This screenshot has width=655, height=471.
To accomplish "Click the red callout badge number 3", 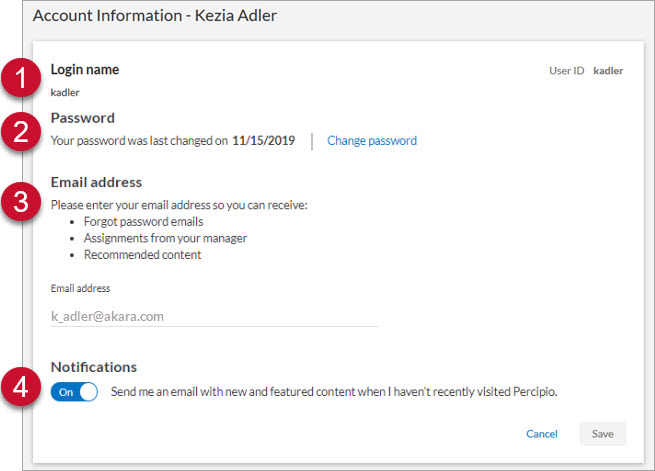I will [x=21, y=201].
